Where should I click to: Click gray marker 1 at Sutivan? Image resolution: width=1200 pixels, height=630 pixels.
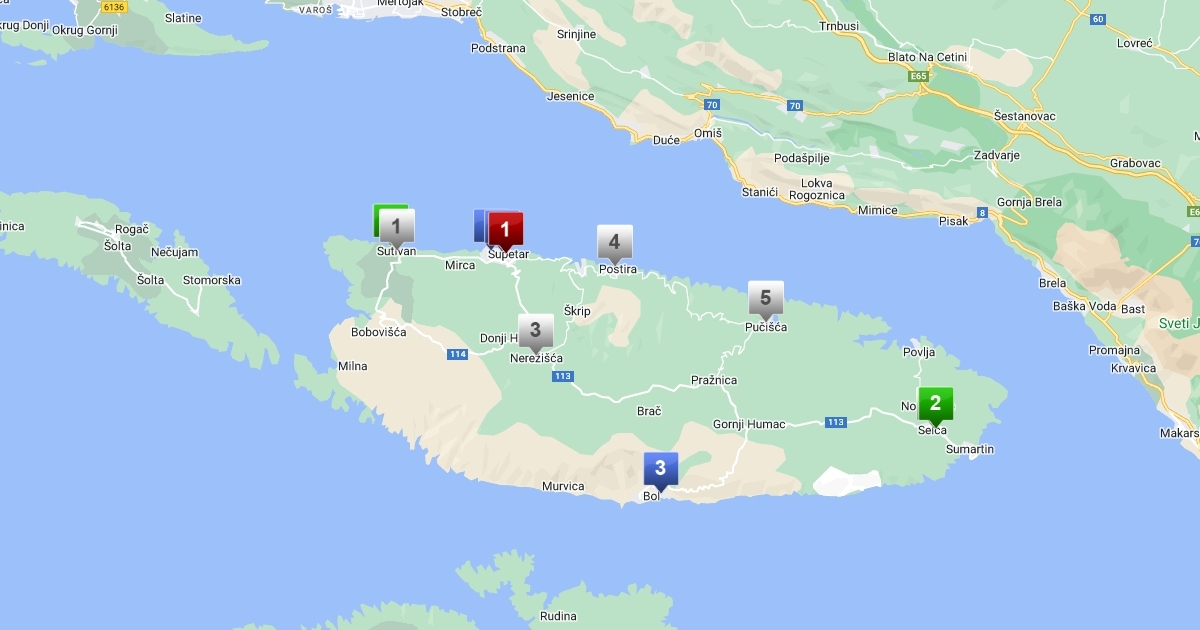(397, 226)
